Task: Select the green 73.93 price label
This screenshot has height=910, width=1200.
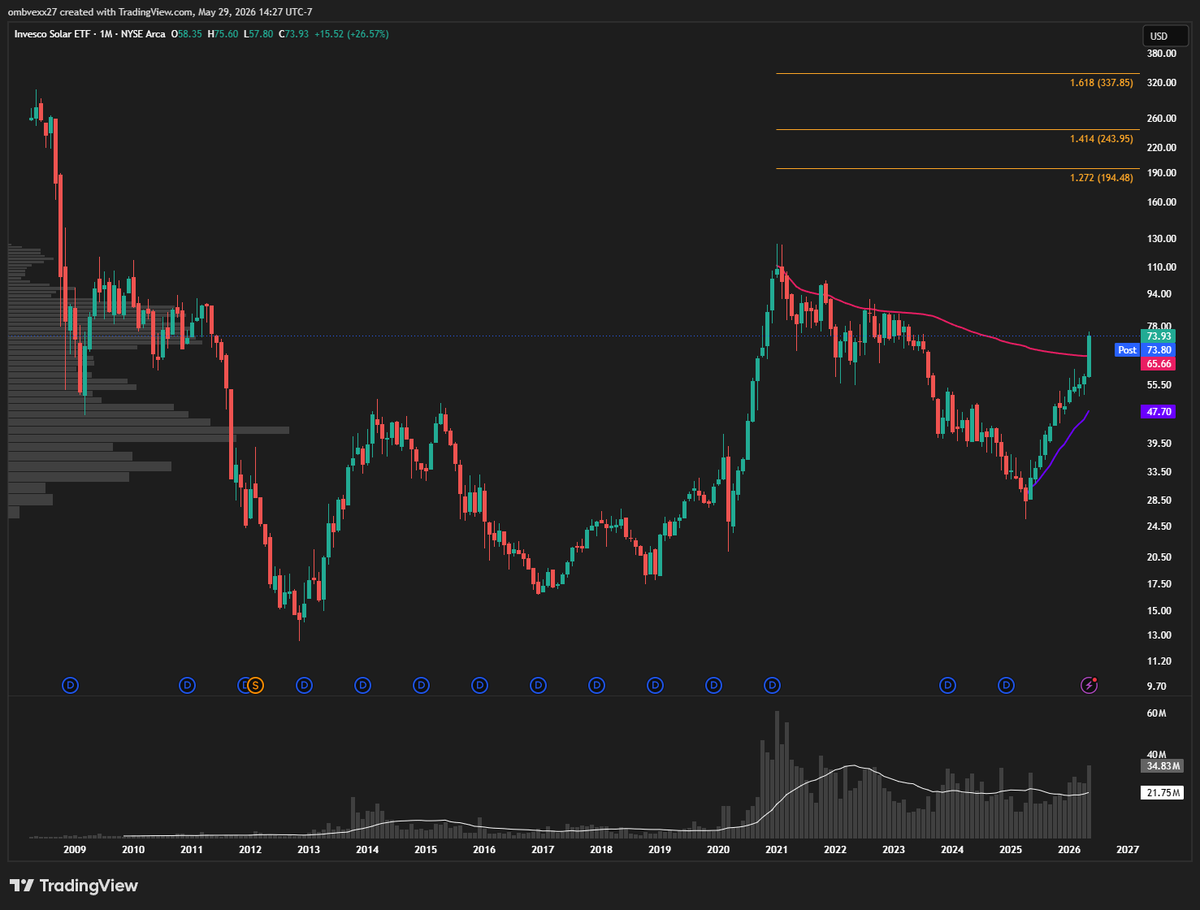Action: click(1159, 337)
